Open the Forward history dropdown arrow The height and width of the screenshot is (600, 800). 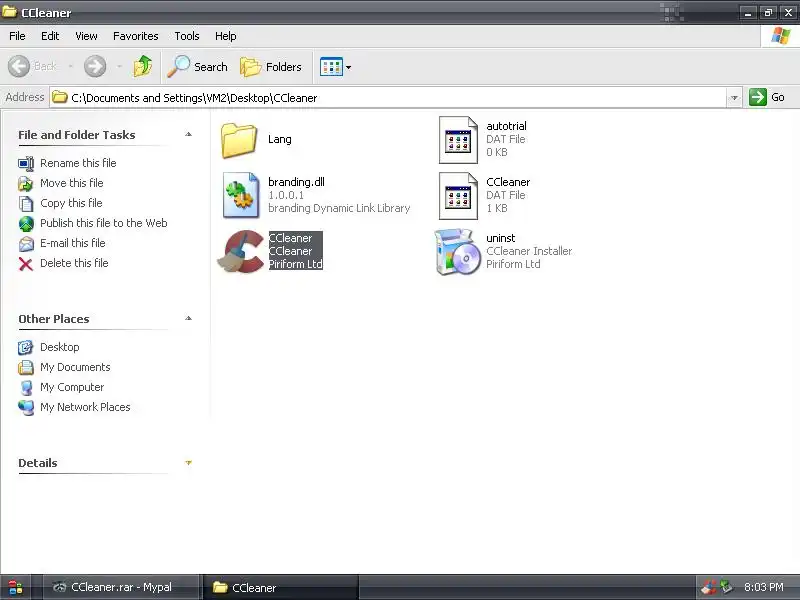click(x=119, y=66)
